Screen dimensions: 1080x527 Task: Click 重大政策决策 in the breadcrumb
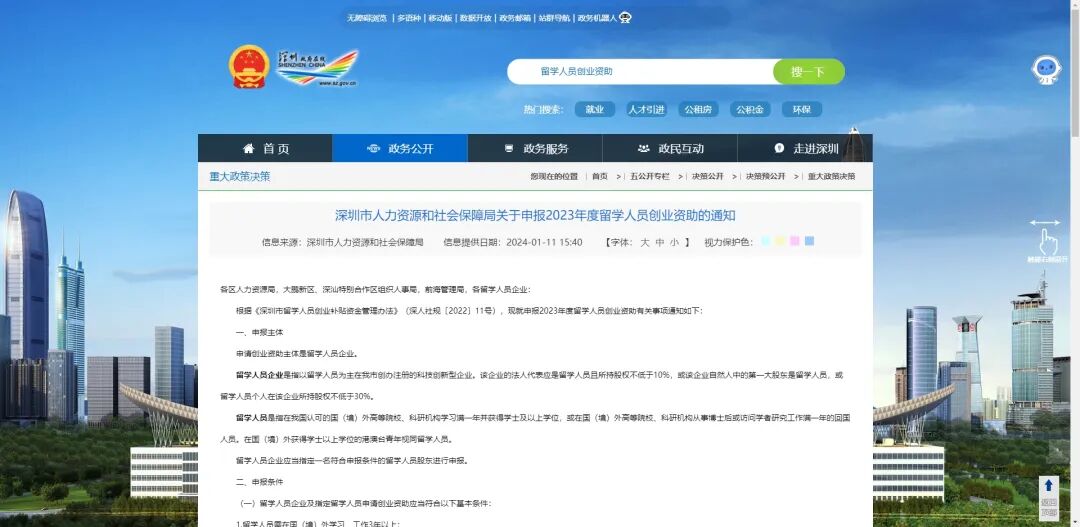(x=831, y=176)
